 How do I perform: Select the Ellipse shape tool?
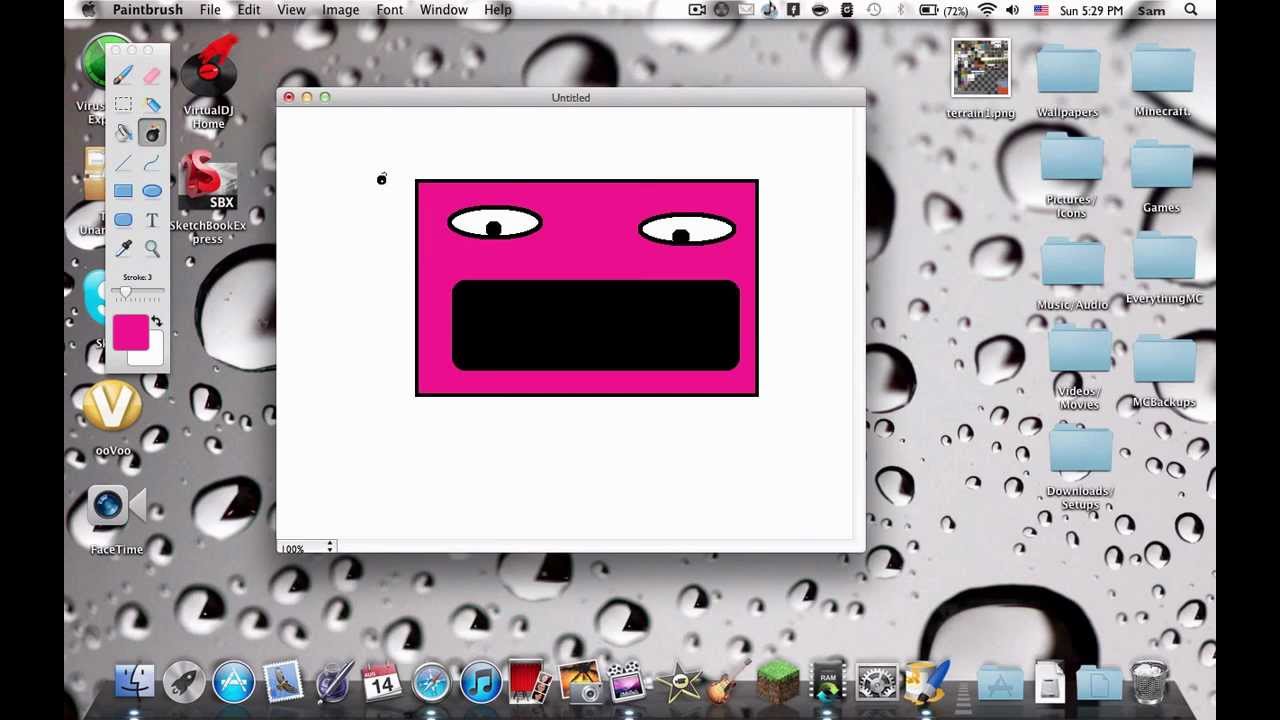(152, 191)
